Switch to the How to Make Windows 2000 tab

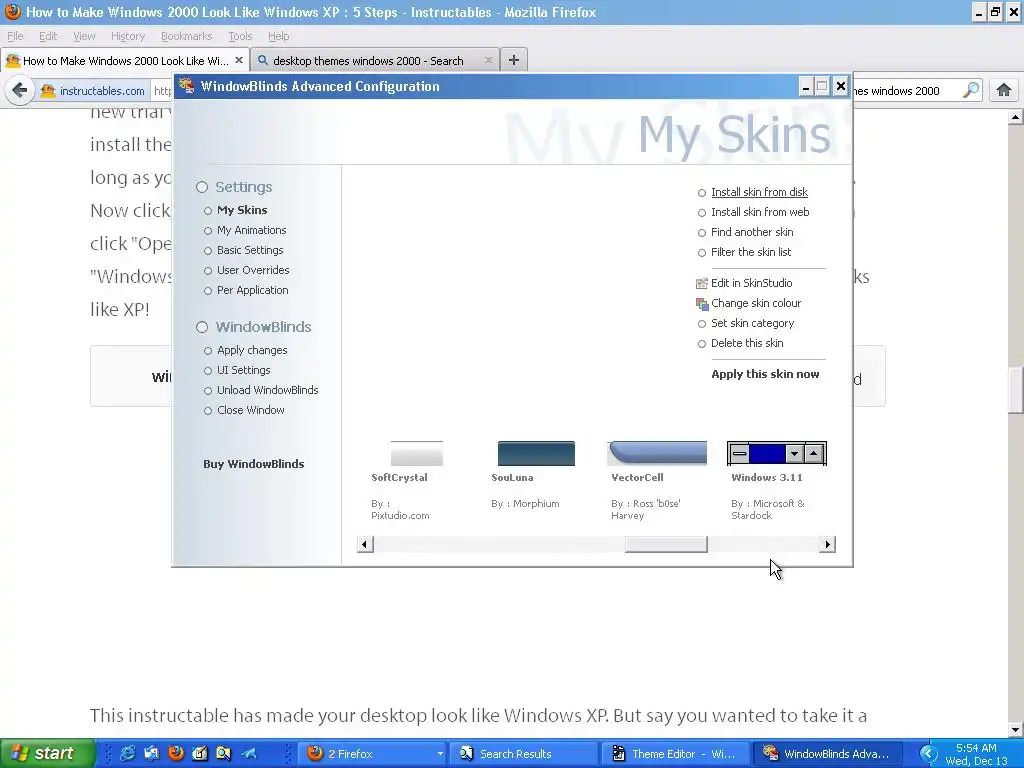(125, 61)
